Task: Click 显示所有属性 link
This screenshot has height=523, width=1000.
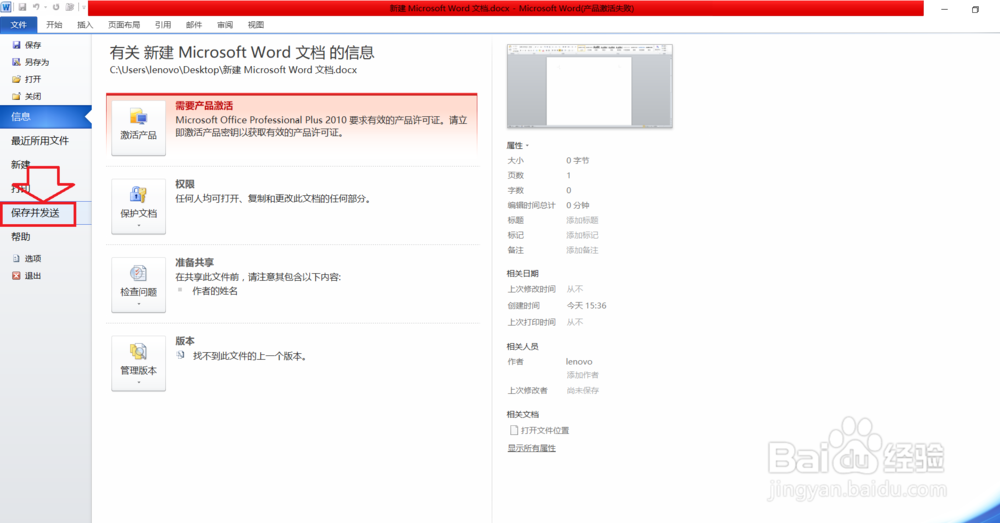Action: (x=531, y=448)
